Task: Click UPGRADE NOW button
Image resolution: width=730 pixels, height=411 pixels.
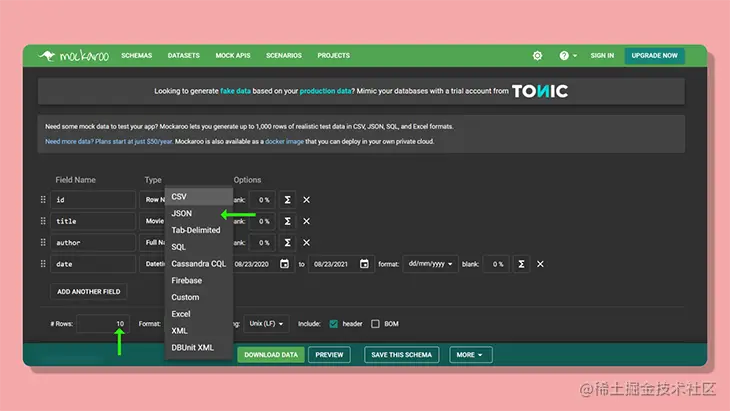Action: 654,55
